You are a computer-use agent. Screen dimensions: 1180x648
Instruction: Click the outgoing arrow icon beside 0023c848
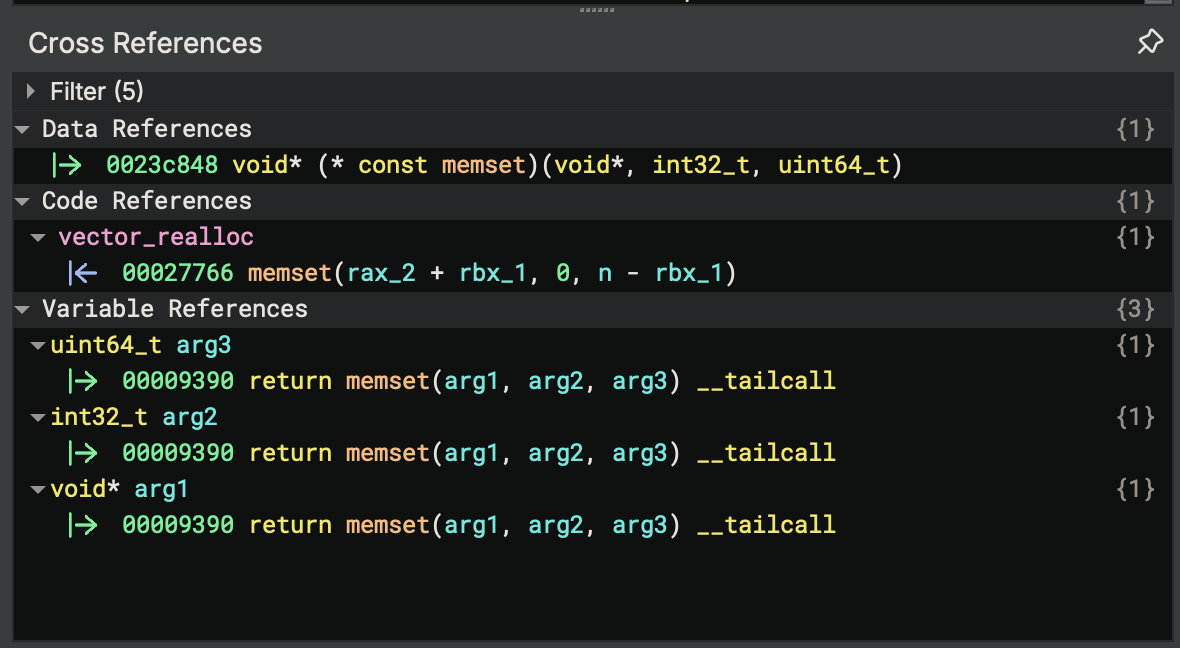tap(67, 165)
